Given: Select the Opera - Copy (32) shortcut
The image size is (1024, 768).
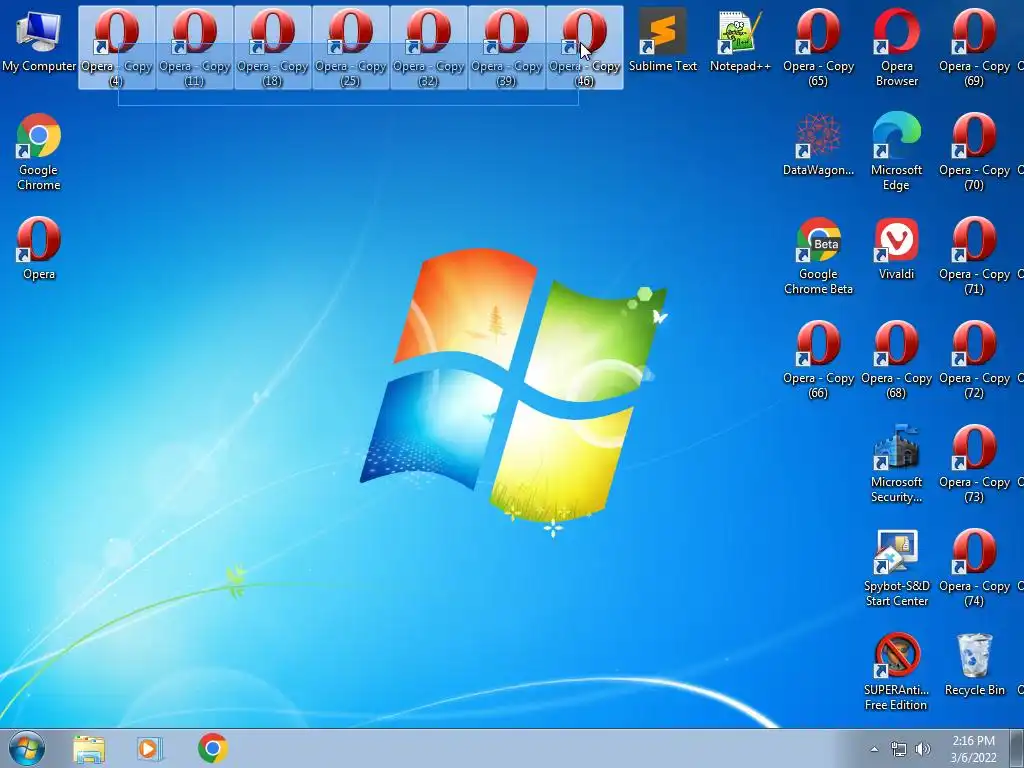Looking at the screenshot, I should coord(428,48).
